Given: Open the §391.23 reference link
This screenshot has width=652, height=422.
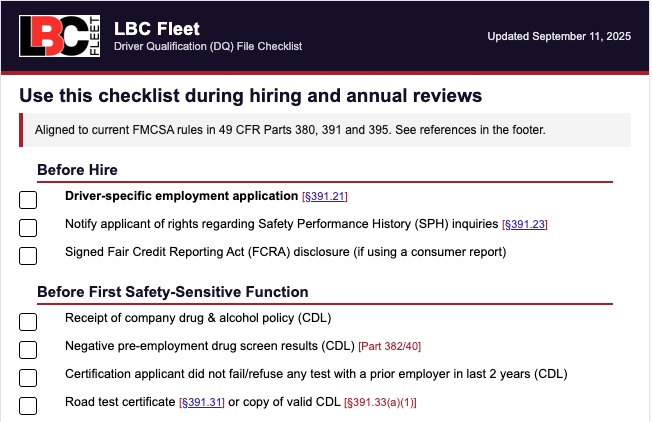Looking at the screenshot, I should click(524, 225).
